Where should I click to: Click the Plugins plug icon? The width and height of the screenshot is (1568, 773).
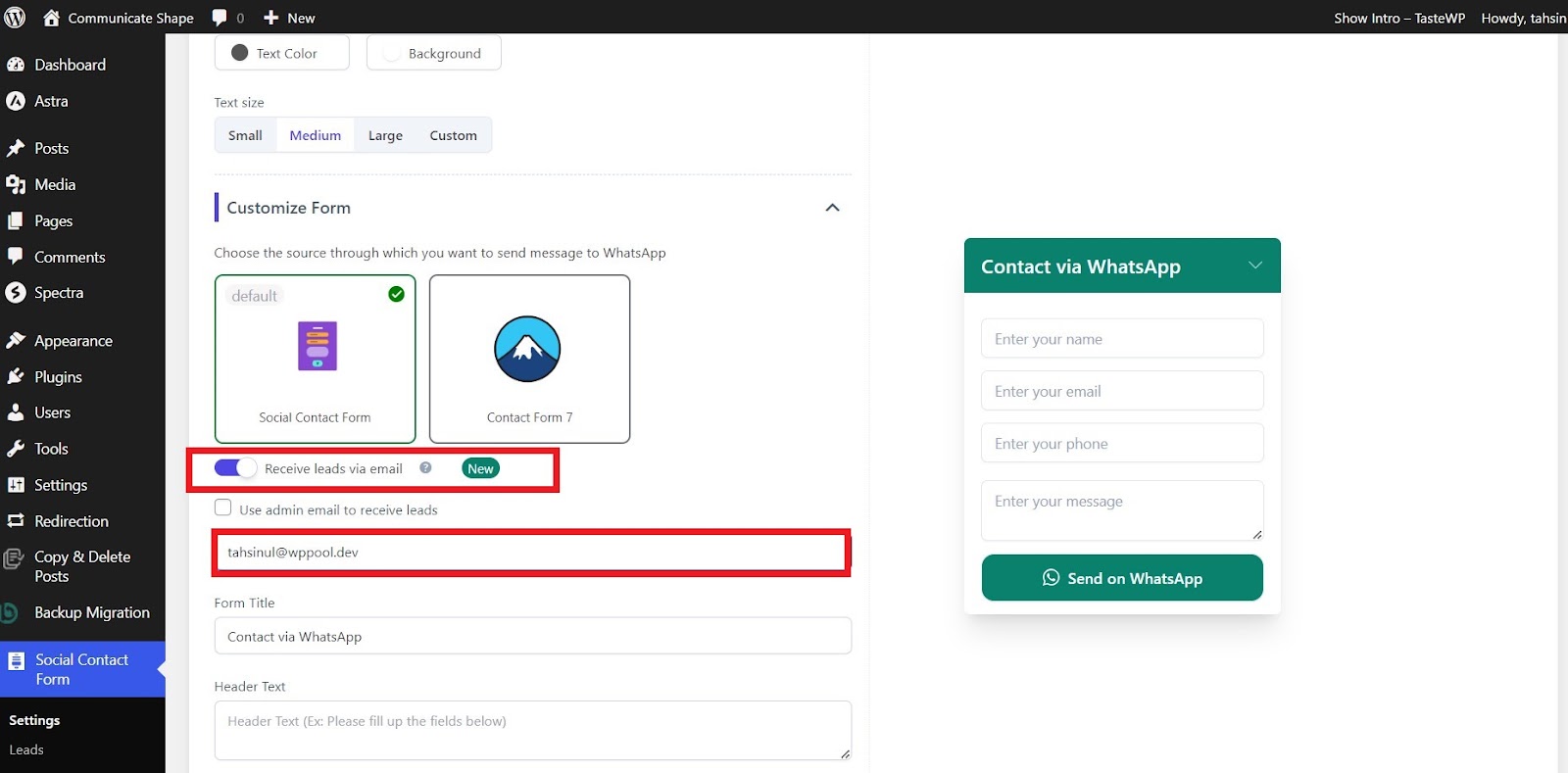15,377
